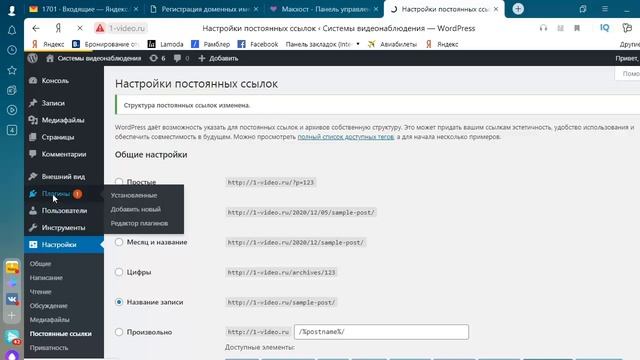Viewport: 640px width, 360px height.
Task: Click the IQ icon in address bar
Action: pyautogui.click(x=604, y=28)
